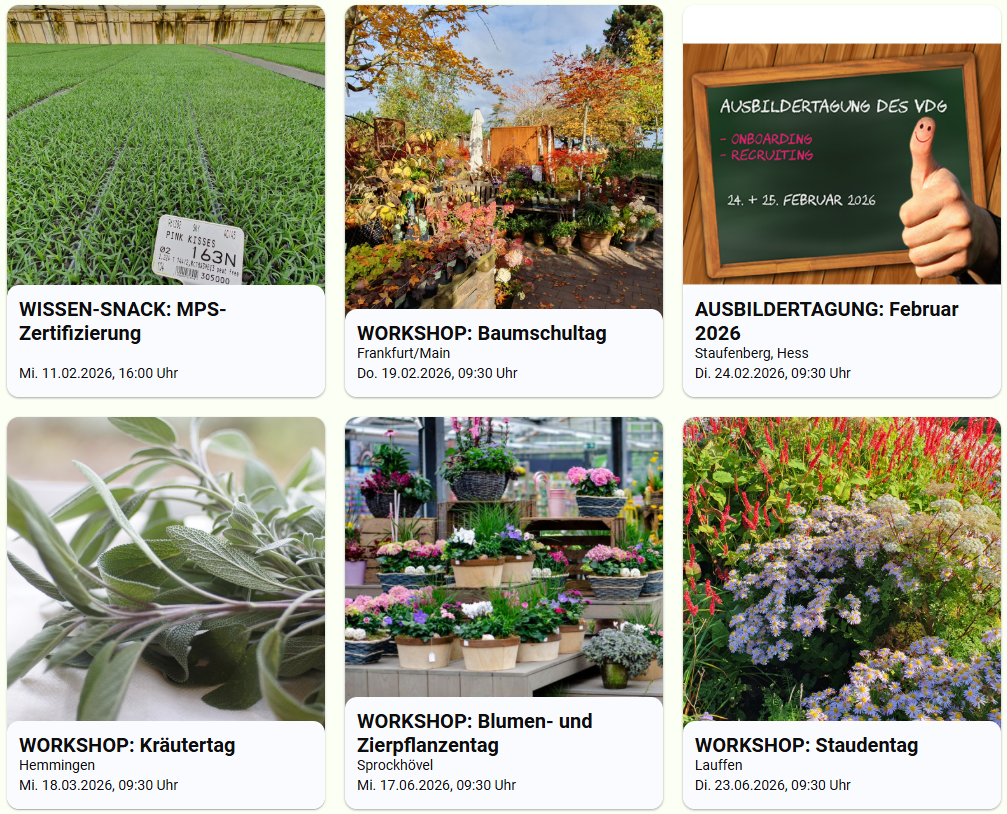Click the chalkboard Ausbildertagung image
The height and width of the screenshot is (814, 1007).
(841, 164)
